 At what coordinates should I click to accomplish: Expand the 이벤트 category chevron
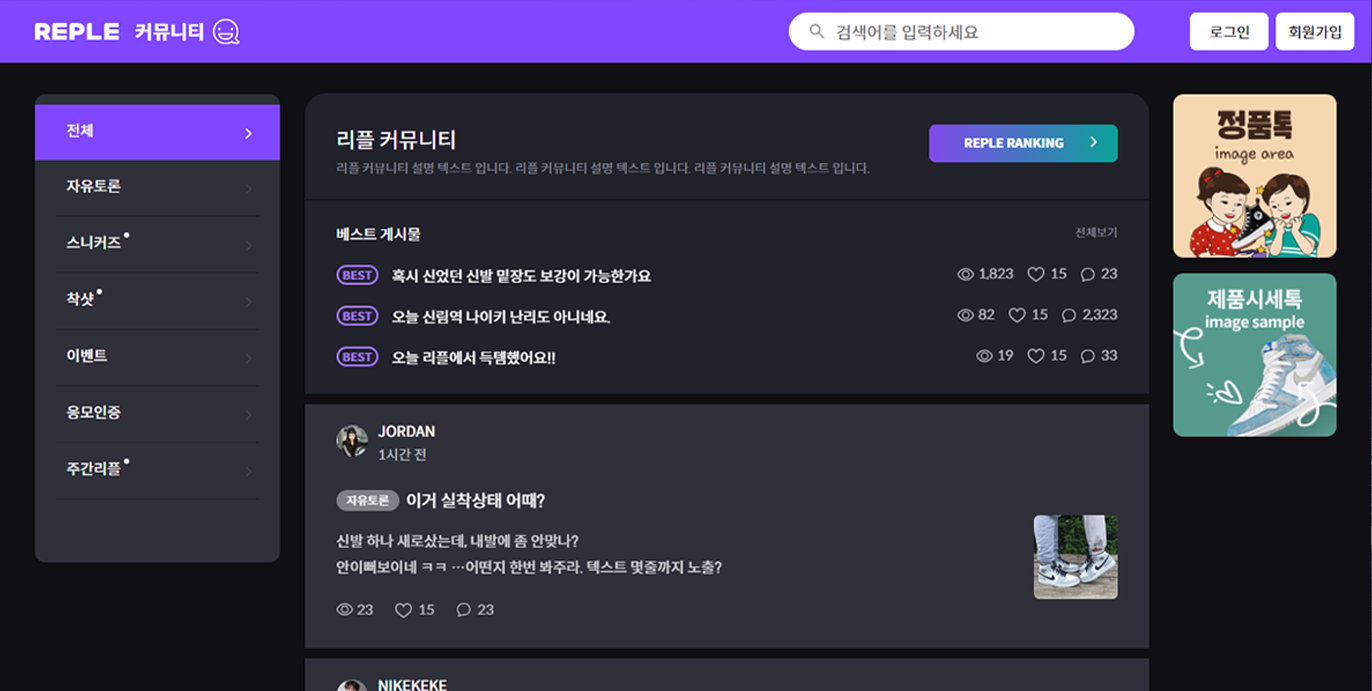pyautogui.click(x=248, y=358)
